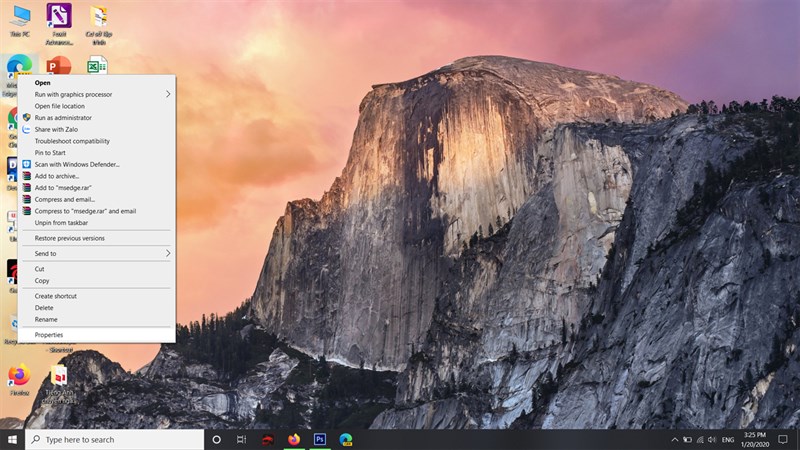Switch to Photoshop on the taskbar
This screenshot has height=450, width=800.
[x=320, y=439]
